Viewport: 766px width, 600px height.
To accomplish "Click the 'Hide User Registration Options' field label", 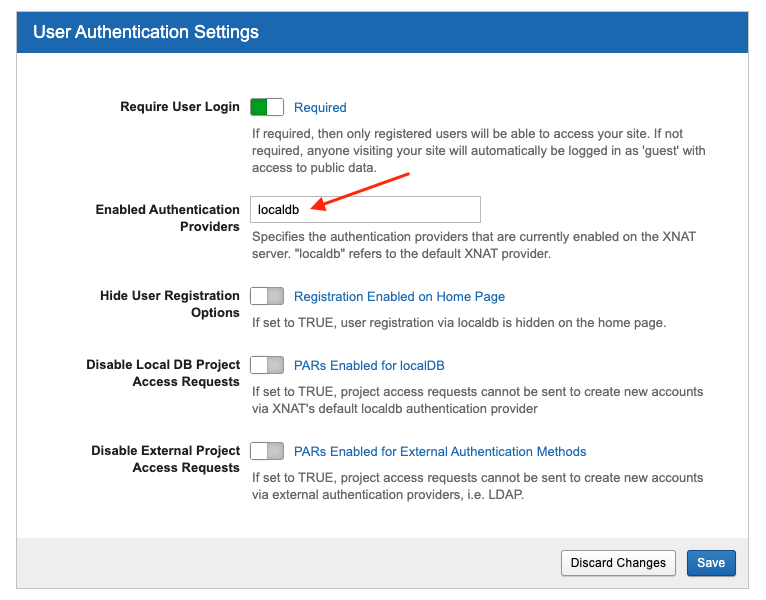I will click(170, 304).
